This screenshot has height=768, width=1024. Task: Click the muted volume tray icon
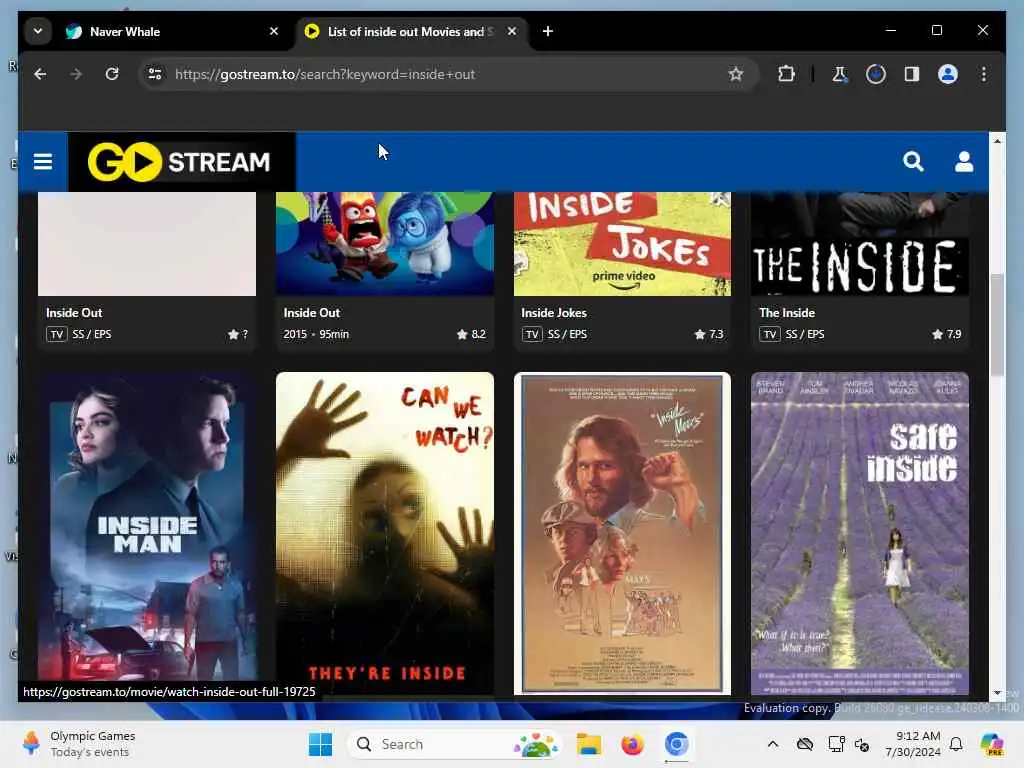(x=862, y=744)
